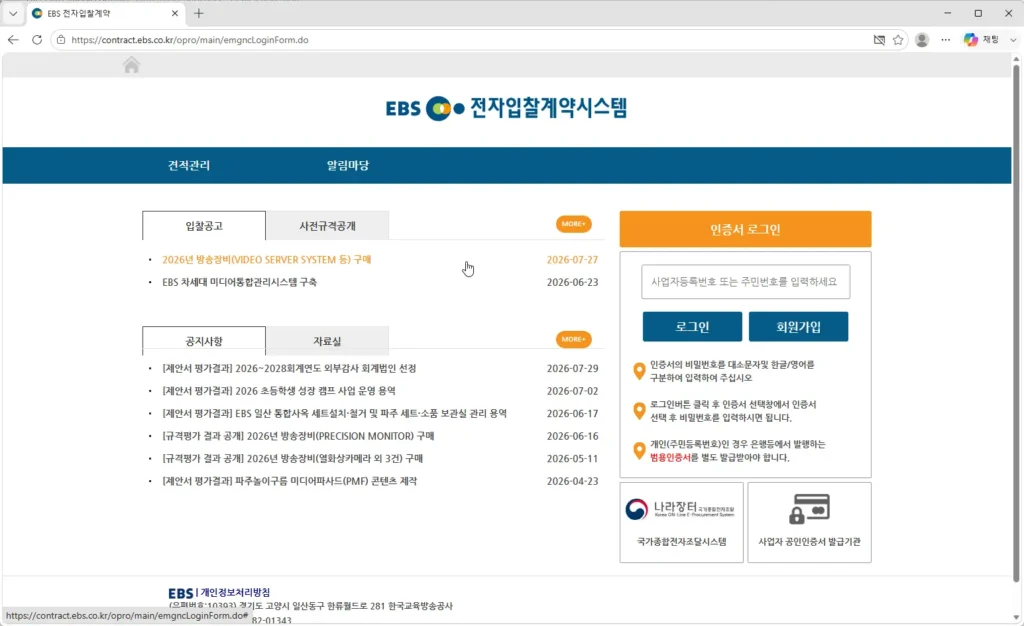Open the 견적관리 menu

click(x=189, y=165)
